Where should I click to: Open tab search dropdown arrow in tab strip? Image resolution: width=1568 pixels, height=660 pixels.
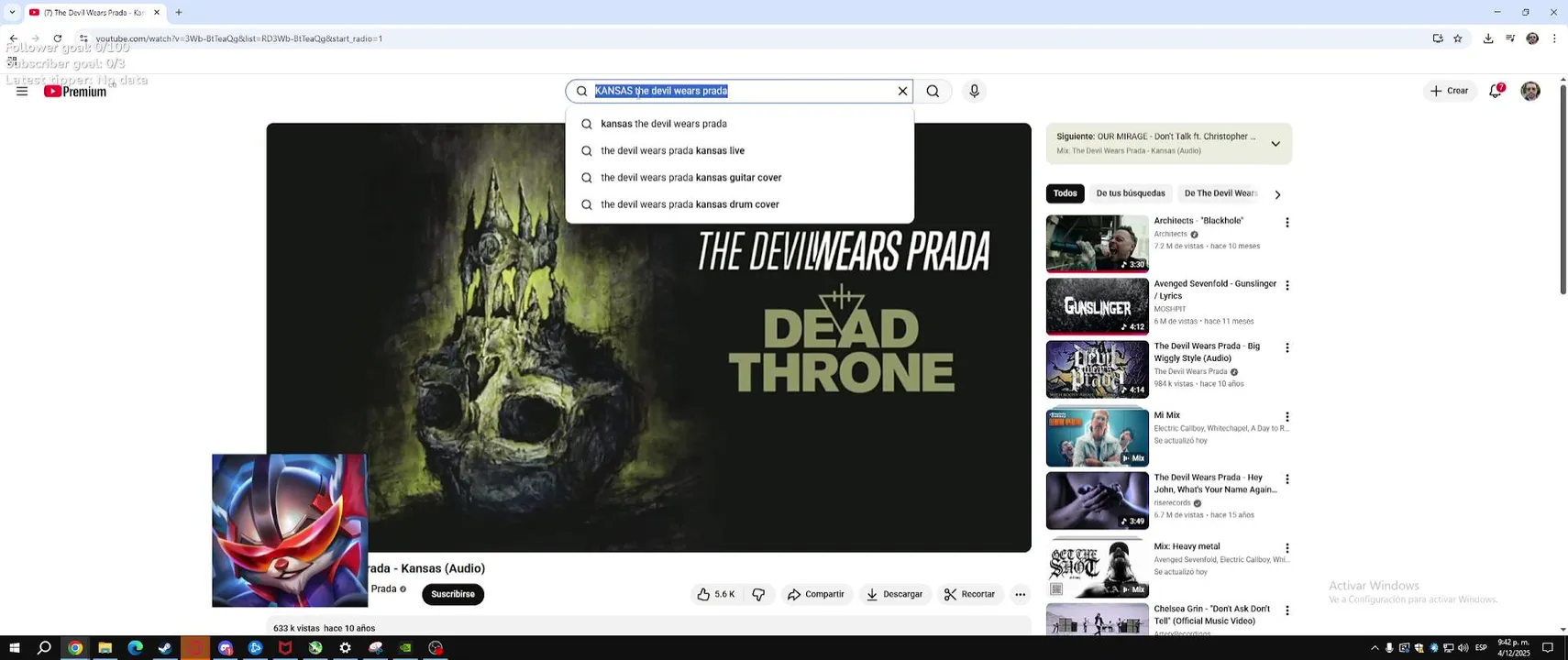pos(12,13)
